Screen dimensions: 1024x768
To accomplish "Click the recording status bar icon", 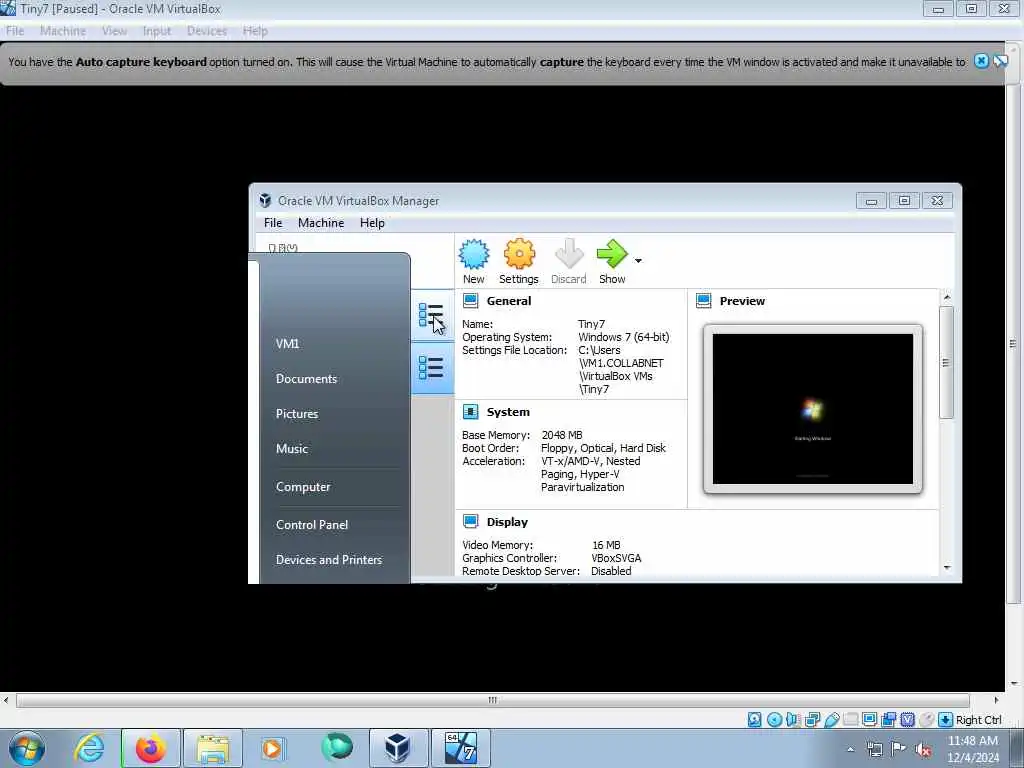I will [x=888, y=720].
